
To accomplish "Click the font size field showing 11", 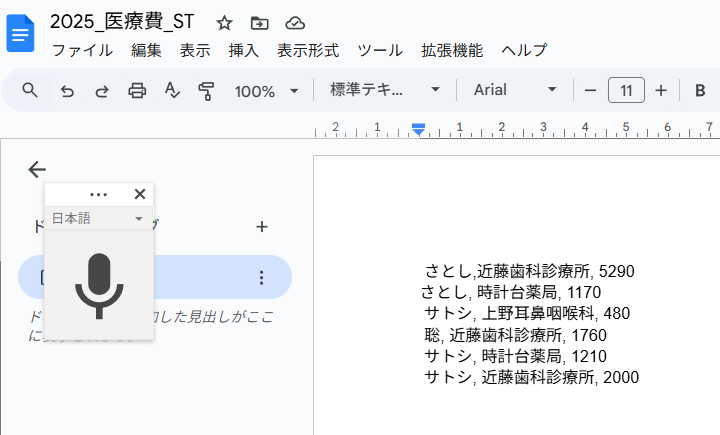I will click(x=626, y=91).
